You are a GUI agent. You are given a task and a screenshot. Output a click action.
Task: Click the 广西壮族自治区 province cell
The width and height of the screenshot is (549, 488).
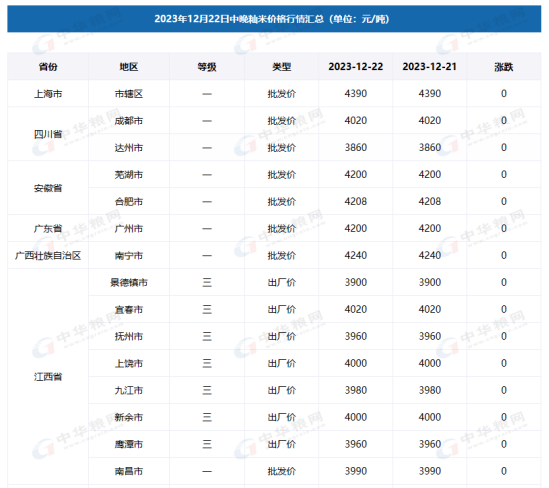(x=48, y=255)
